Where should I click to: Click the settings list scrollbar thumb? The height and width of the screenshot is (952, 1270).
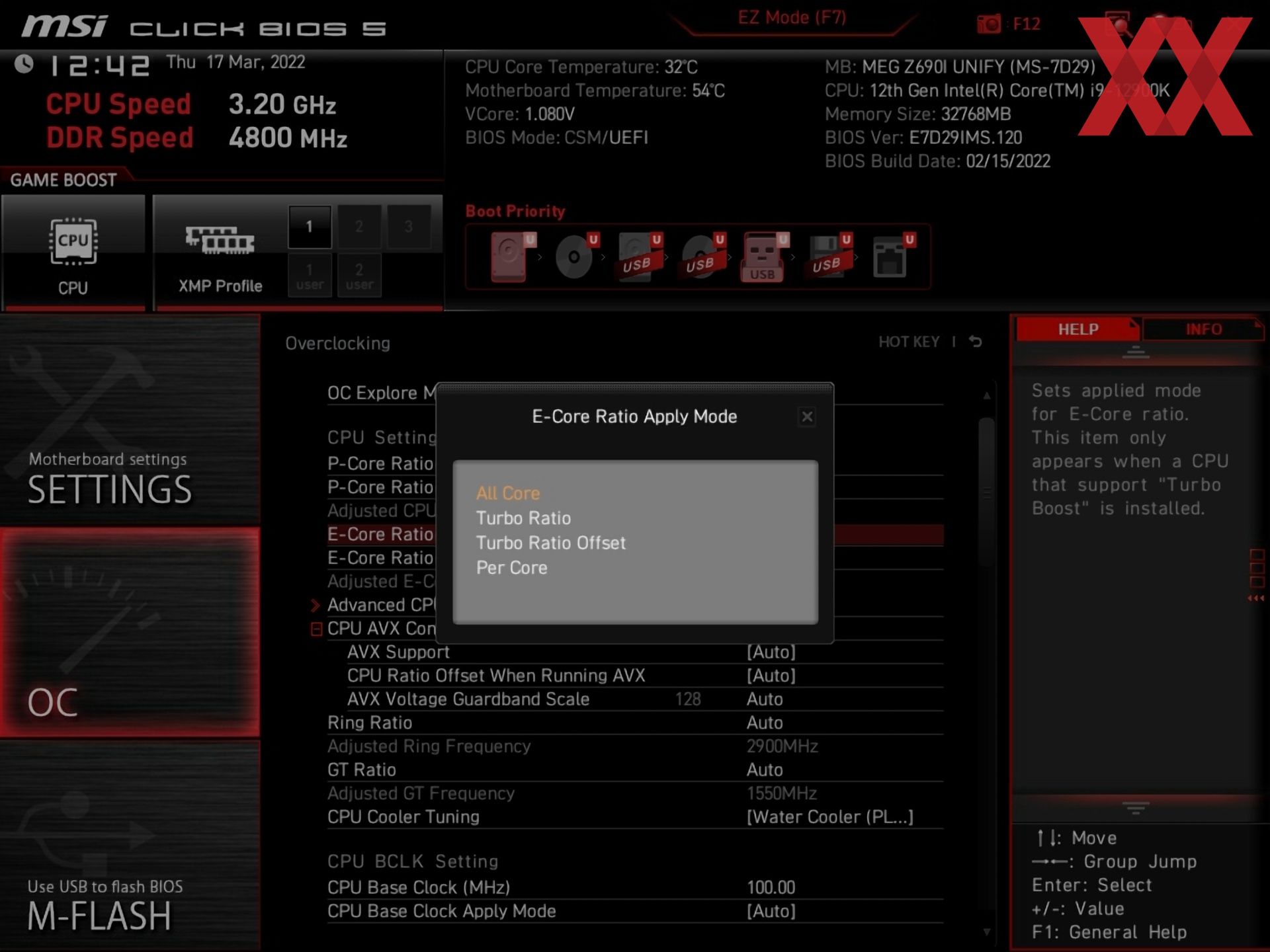[x=986, y=493]
